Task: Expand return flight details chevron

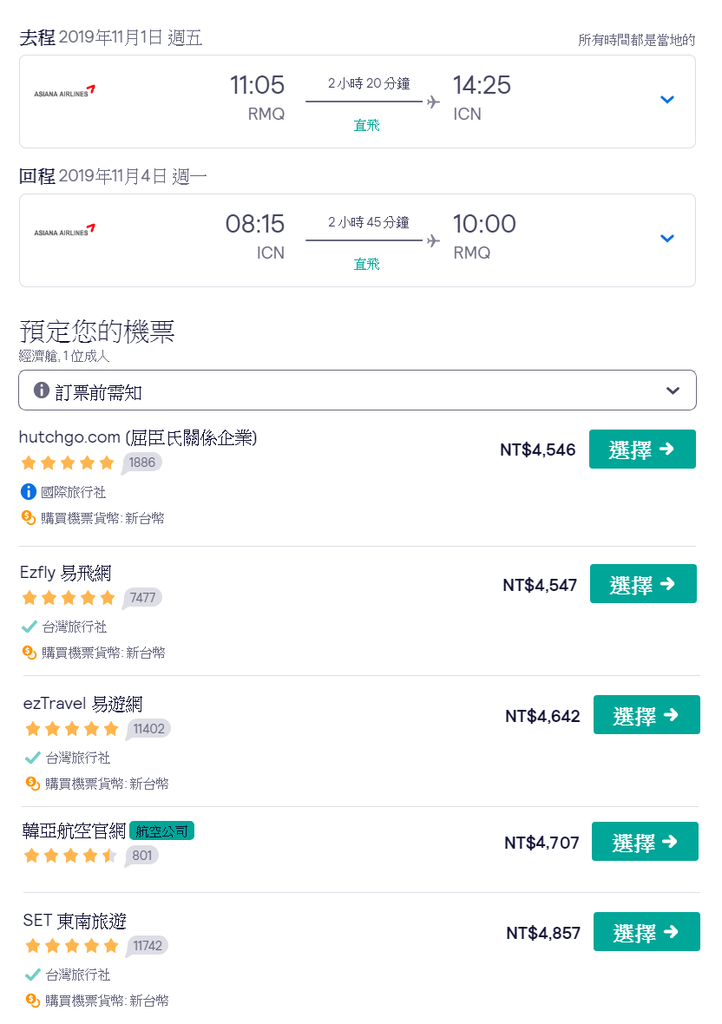Action: click(667, 239)
